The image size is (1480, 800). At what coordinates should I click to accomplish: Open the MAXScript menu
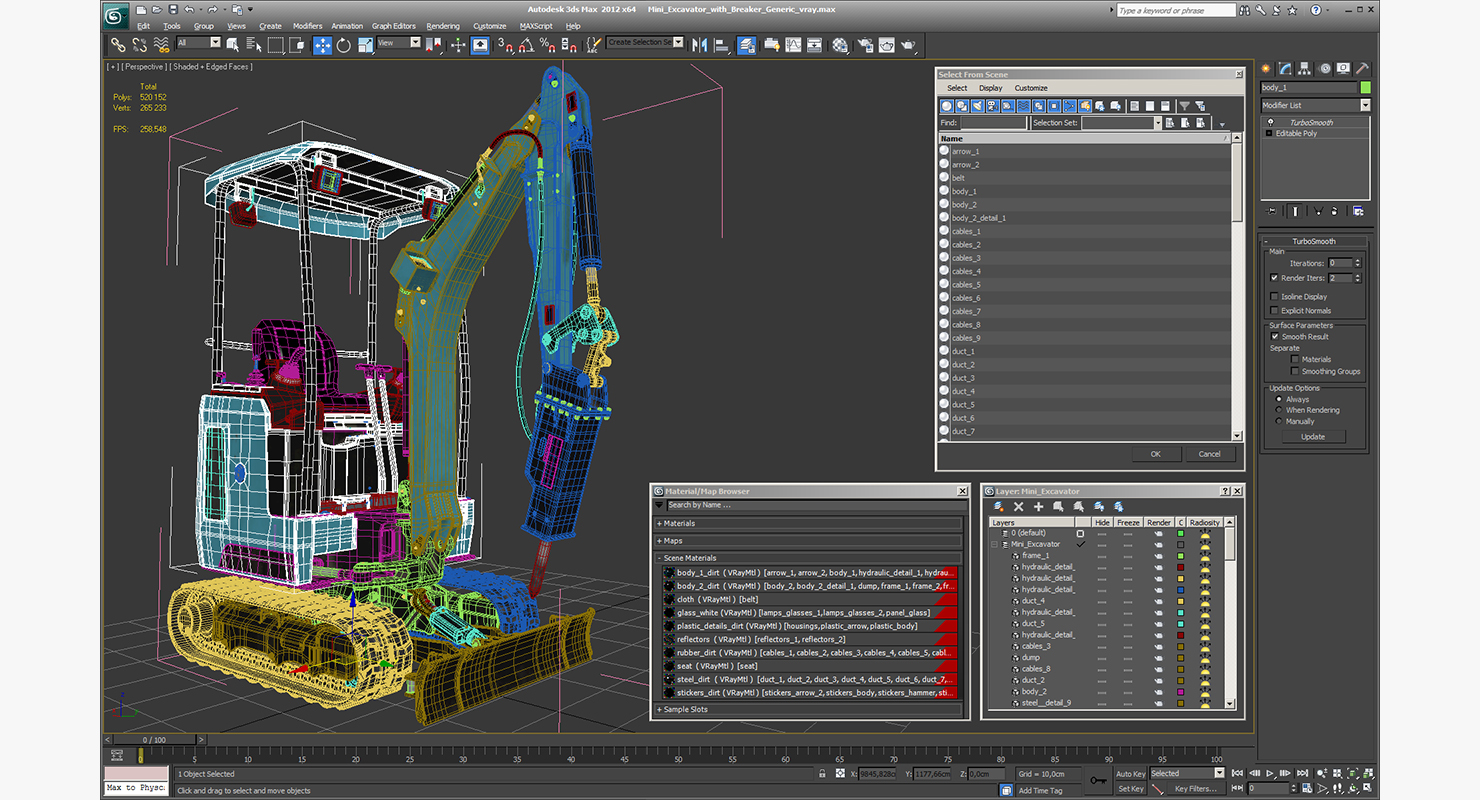[x=536, y=26]
